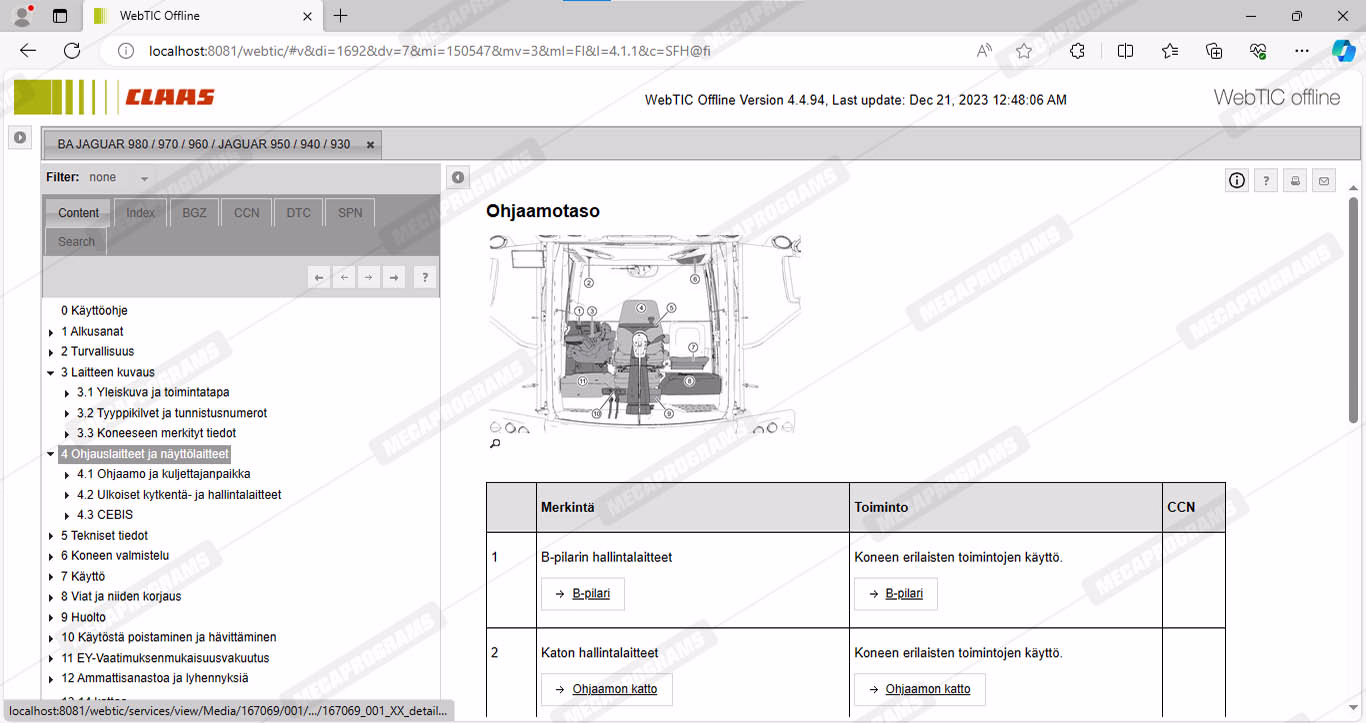Select 5 Tekniset tiedot in the tree
This screenshot has width=1366, height=723.
(104, 536)
